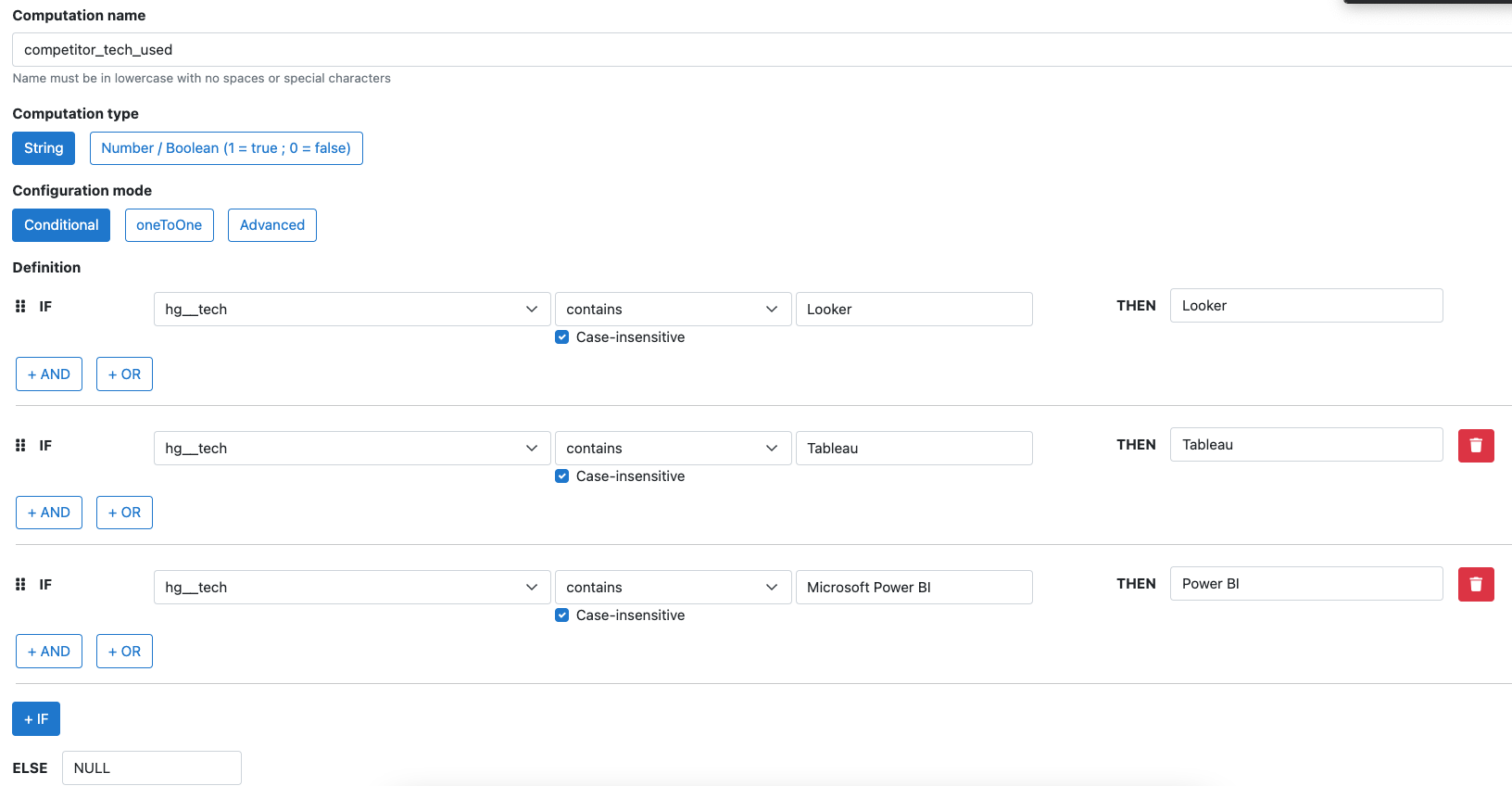
Task: Add AND condition to the Looker rule
Action: [49, 374]
